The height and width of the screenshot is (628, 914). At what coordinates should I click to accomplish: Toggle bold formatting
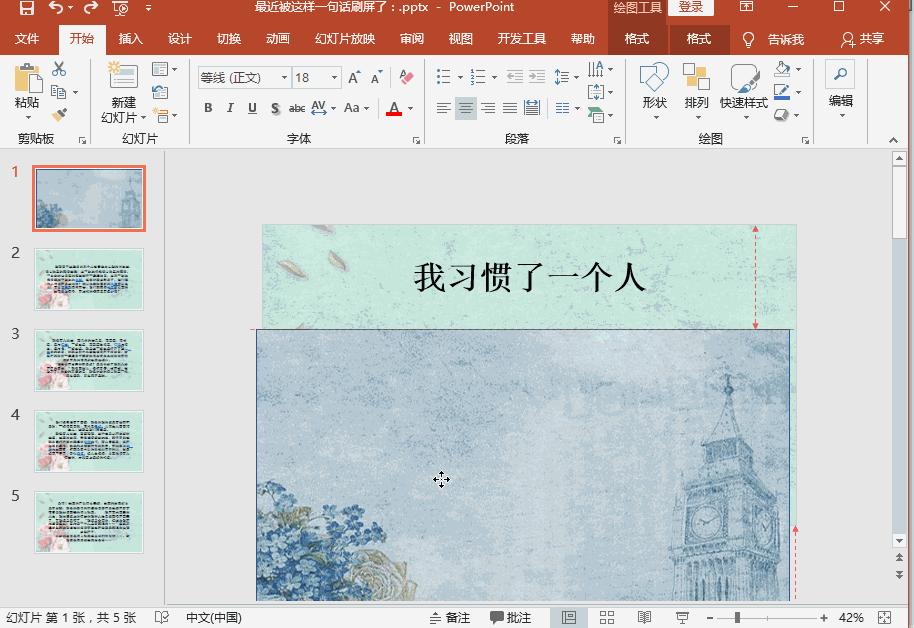(208, 107)
